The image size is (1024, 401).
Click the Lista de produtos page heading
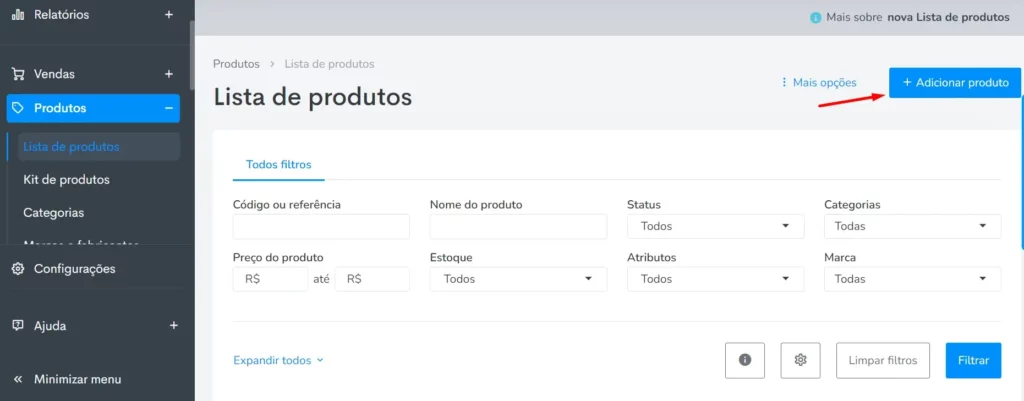point(313,97)
